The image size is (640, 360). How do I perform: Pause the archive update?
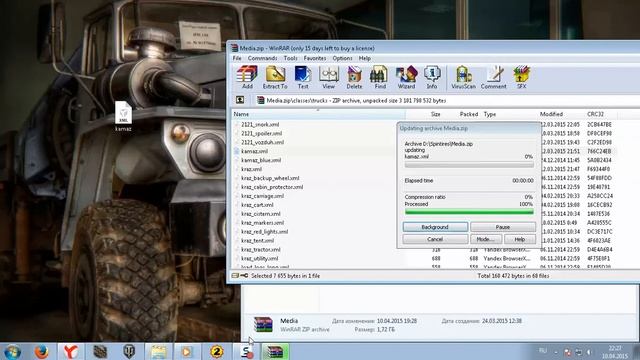[x=503, y=227]
